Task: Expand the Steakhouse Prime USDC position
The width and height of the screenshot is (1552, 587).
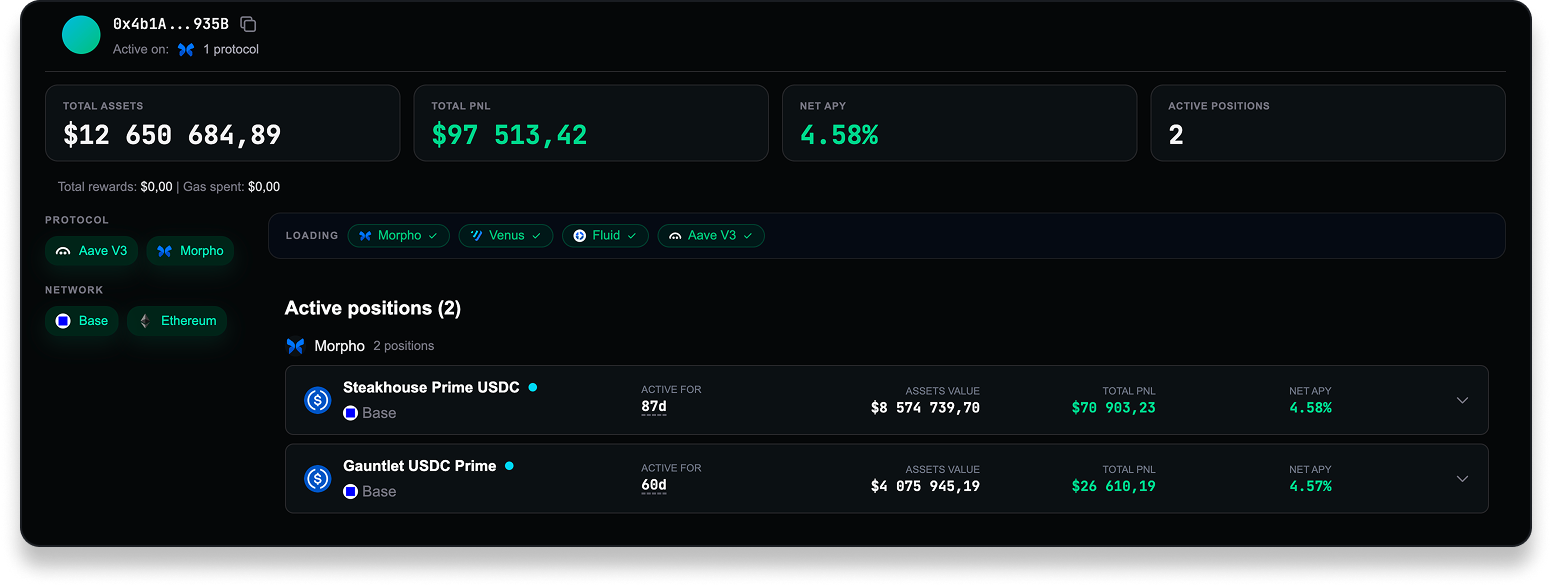Action: (x=1462, y=400)
